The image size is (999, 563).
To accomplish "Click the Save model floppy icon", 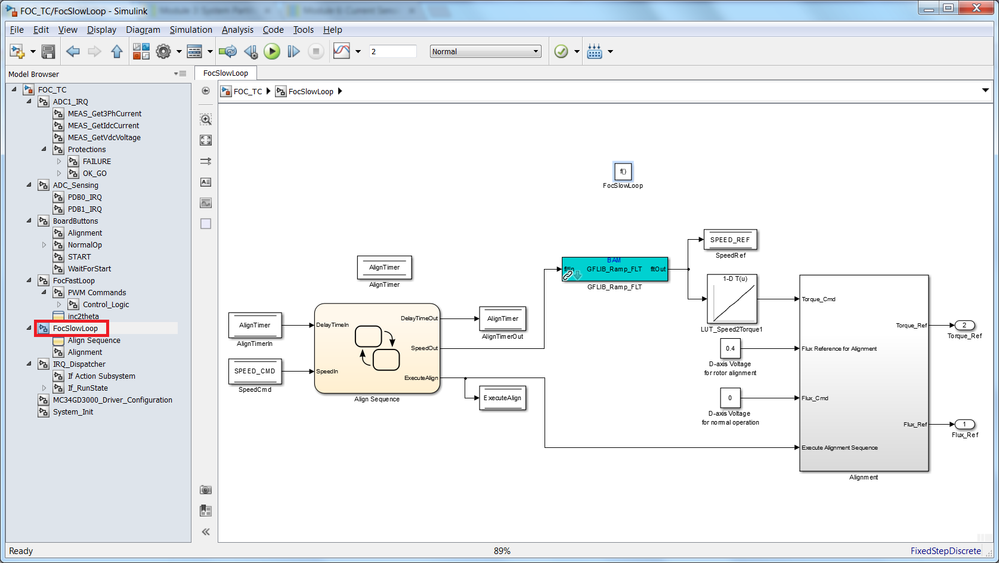I will coord(48,52).
